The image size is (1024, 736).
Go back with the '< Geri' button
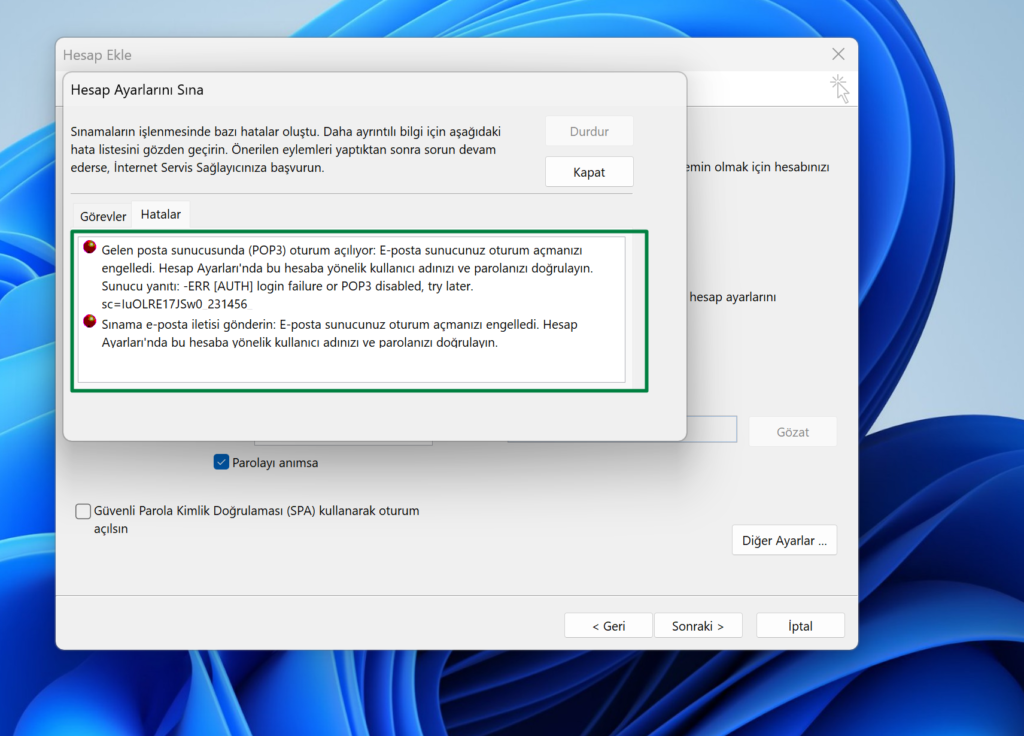(608, 626)
